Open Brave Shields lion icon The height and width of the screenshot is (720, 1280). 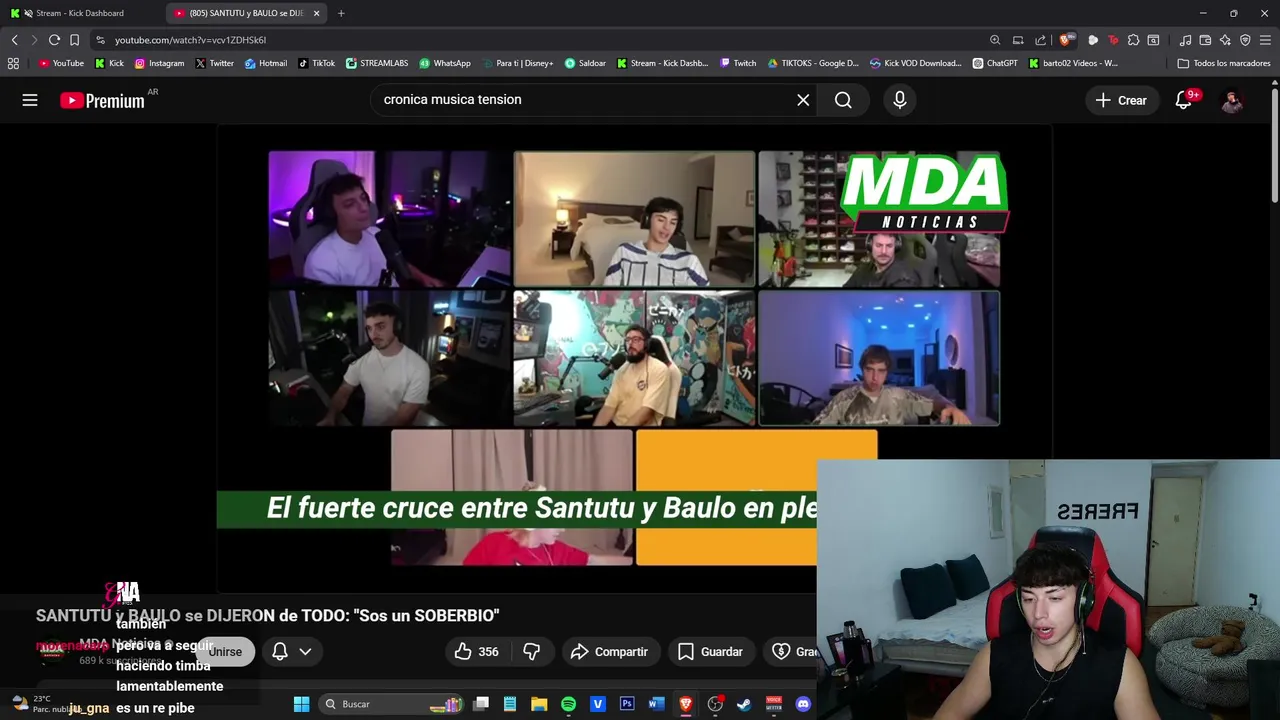1066,40
